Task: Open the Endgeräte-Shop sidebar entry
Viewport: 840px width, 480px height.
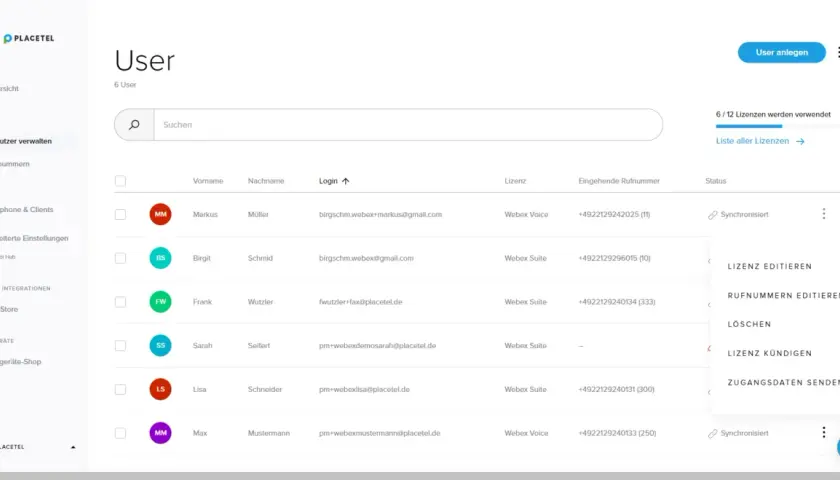Action: [x=20, y=362]
